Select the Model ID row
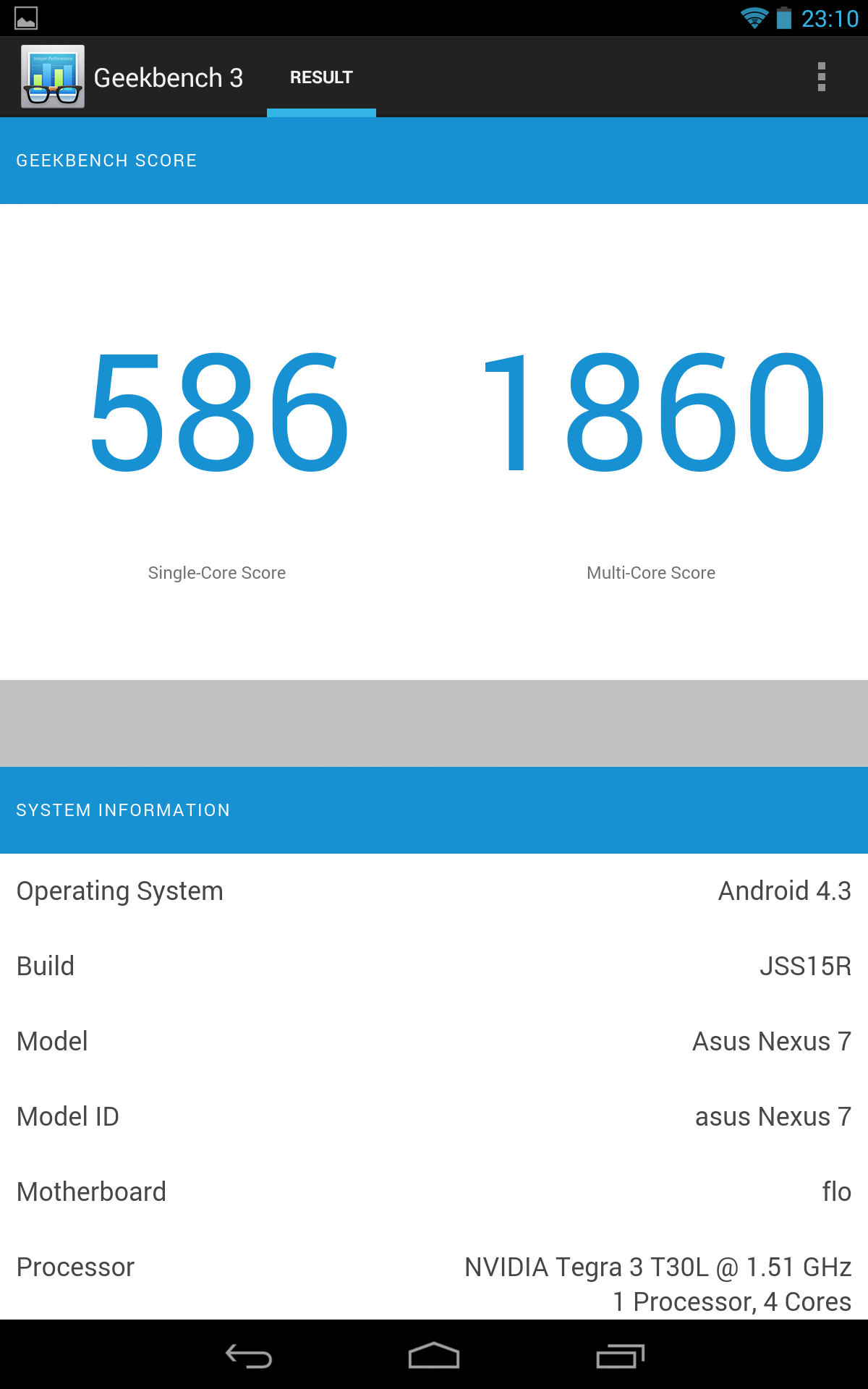Image resolution: width=868 pixels, height=1389 pixels. pos(434,1117)
